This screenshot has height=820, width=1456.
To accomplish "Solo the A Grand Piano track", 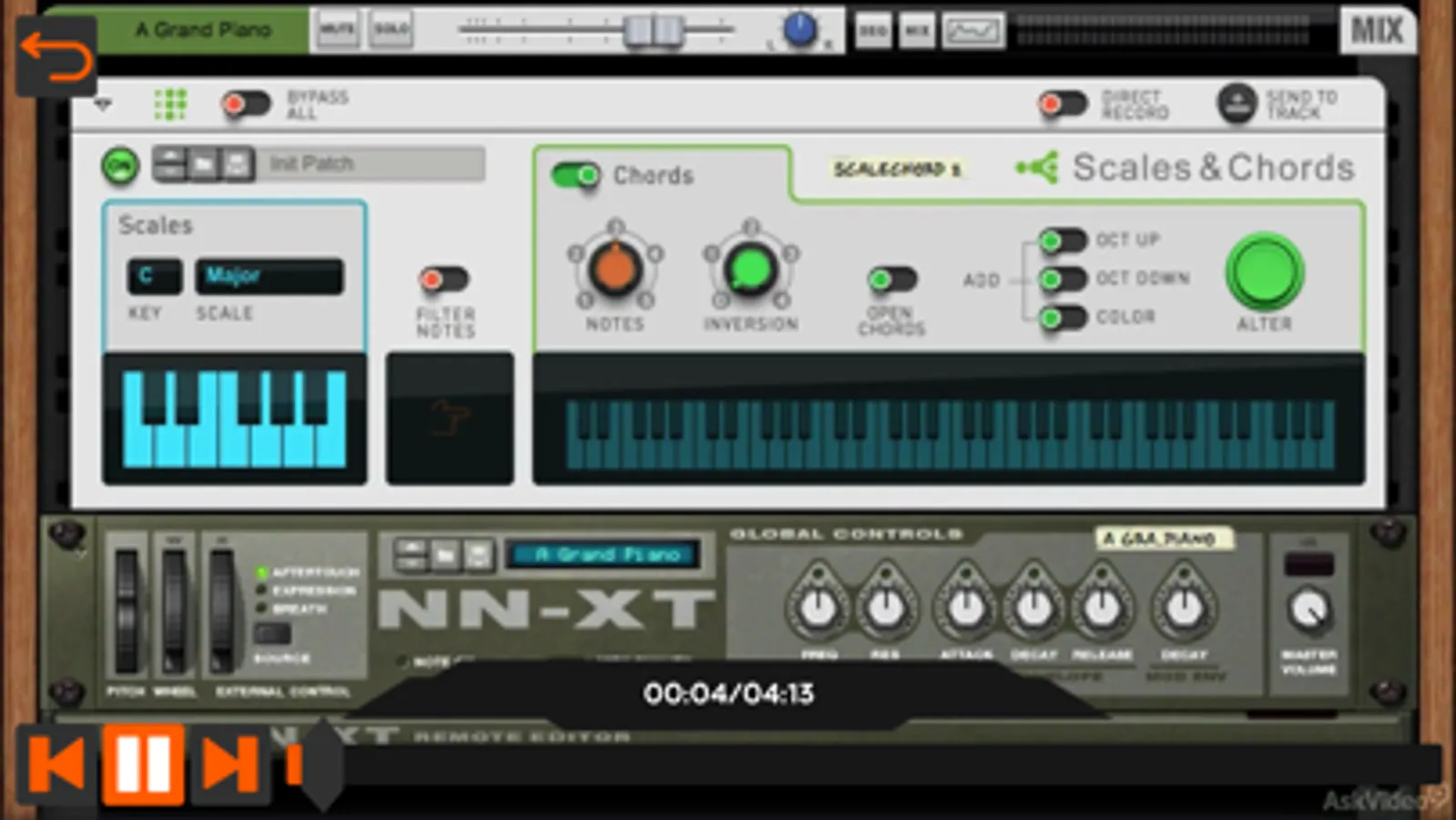I will [x=392, y=30].
